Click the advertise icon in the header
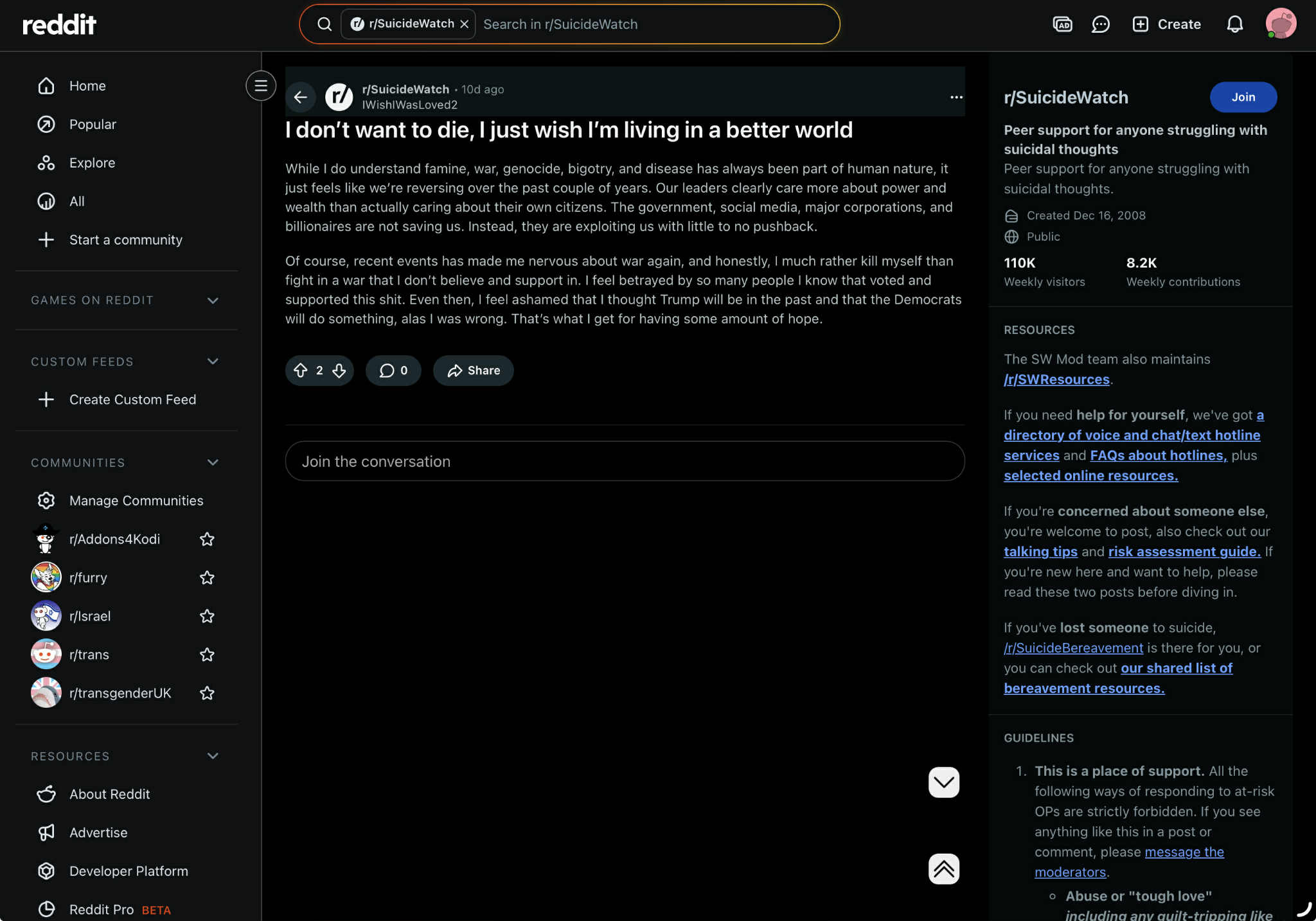 1062,24
